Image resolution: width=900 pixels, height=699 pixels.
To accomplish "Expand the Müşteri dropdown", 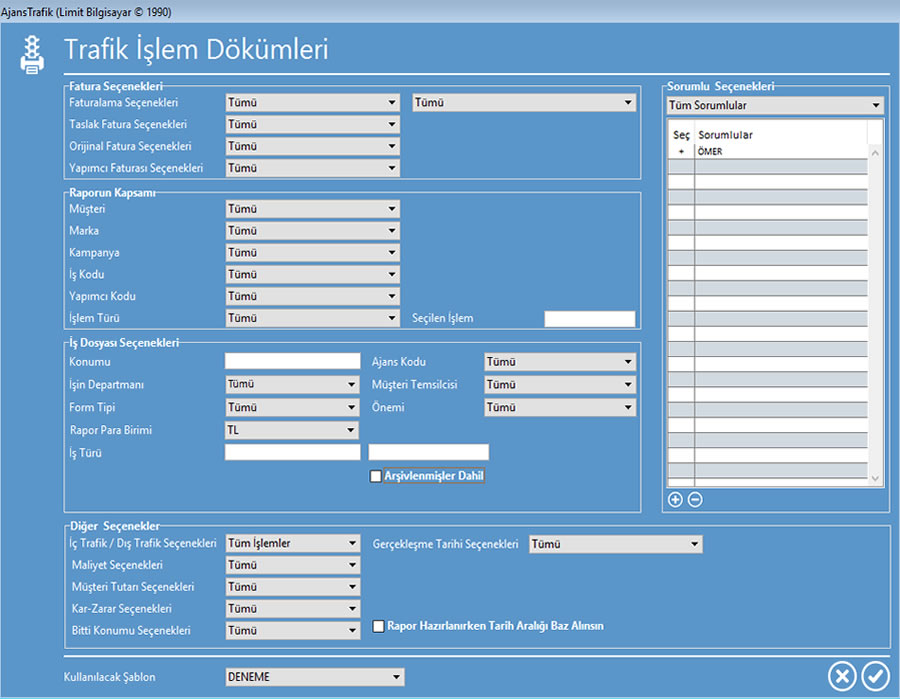I will [313, 209].
